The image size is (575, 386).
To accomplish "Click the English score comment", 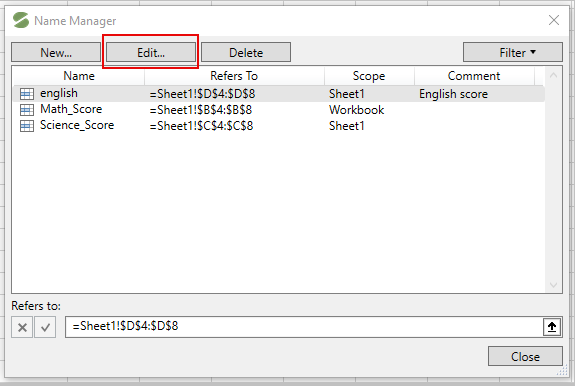I will [453, 94].
